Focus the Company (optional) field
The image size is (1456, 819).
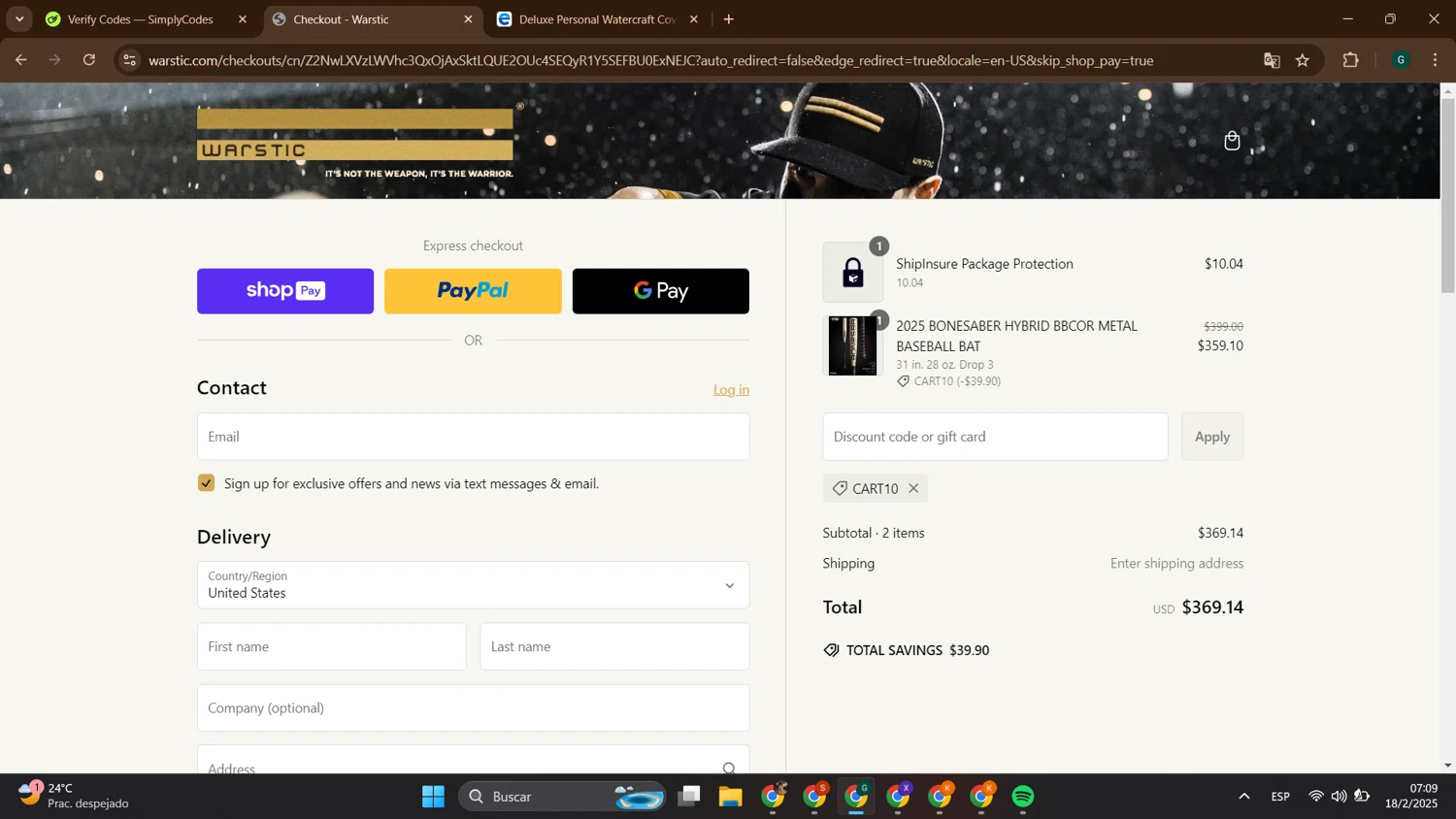point(473,707)
